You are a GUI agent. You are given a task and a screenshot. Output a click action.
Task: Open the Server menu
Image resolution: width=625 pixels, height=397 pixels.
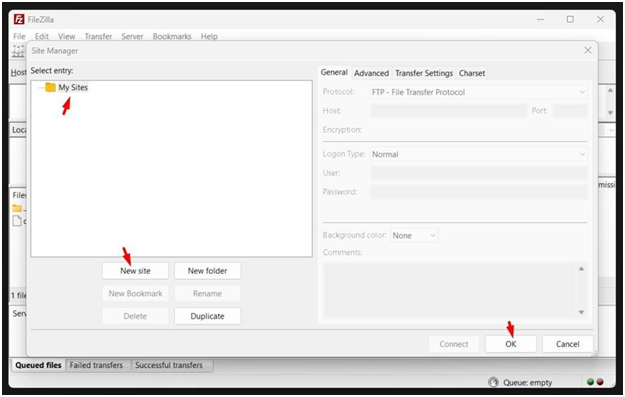click(132, 36)
